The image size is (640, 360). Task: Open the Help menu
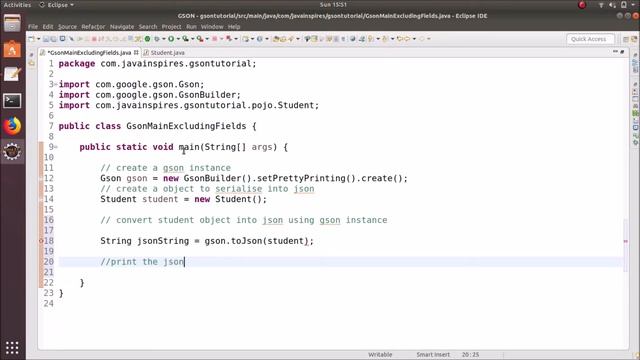point(234,27)
